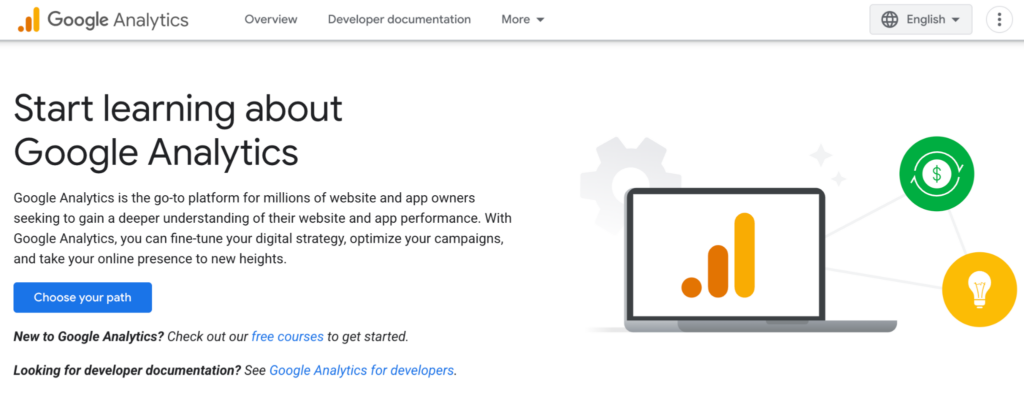Open the Overview tab
1024x404 pixels.
click(x=271, y=20)
